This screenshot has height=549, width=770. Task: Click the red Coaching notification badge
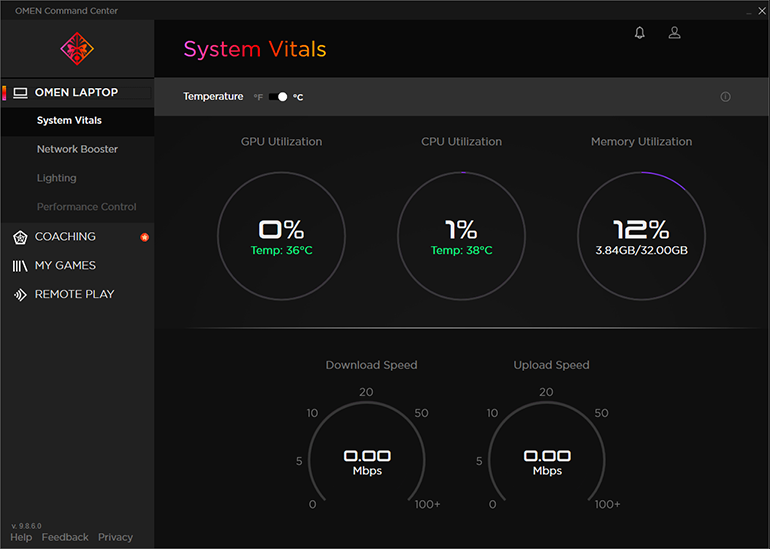point(144,237)
